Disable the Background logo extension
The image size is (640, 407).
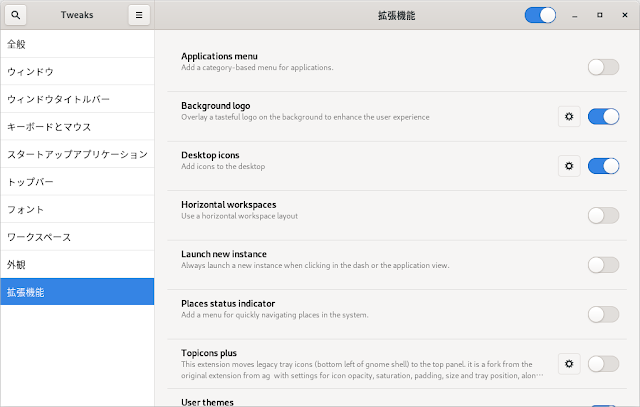tap(603, 117)
